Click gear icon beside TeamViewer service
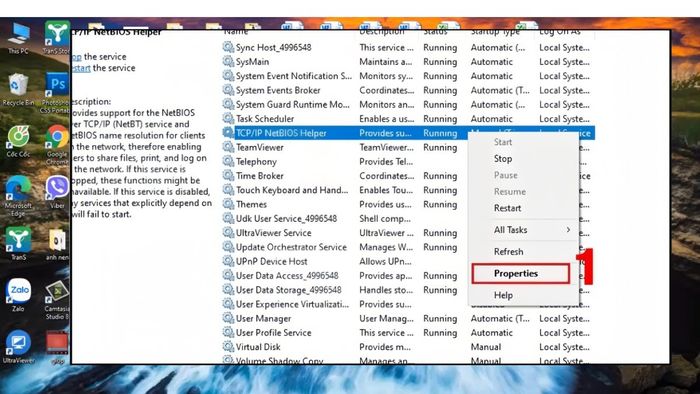Screen dimensions: 700x394 [228, 147]
